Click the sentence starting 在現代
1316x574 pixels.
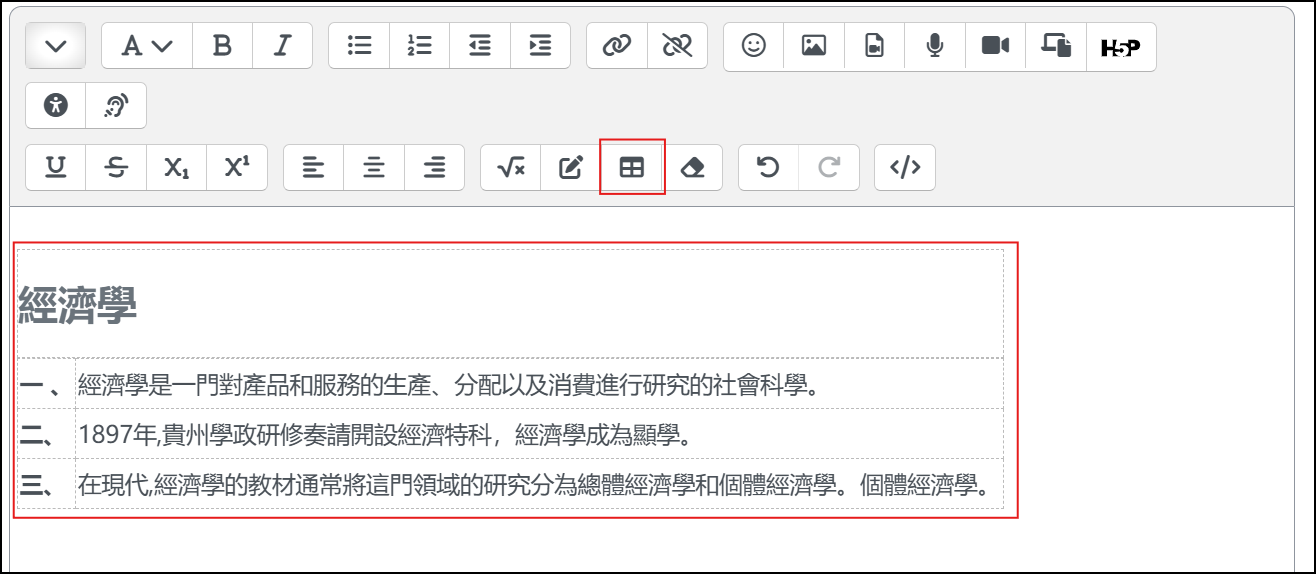pyautogui.click(x=534, y=485)
